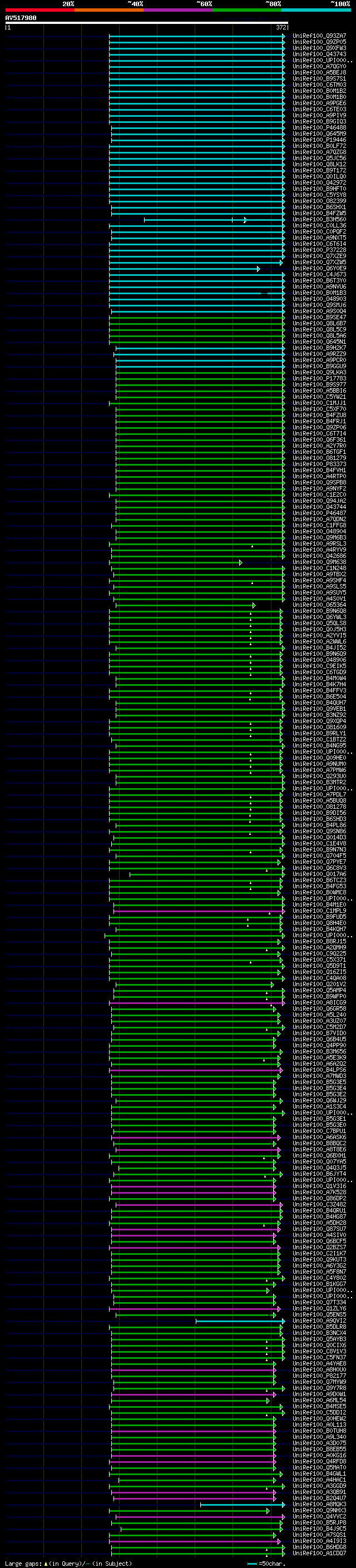The image size is (356, 1568).
Task: Click the UniRef100_Q42686 label
Action: point(319,556)
